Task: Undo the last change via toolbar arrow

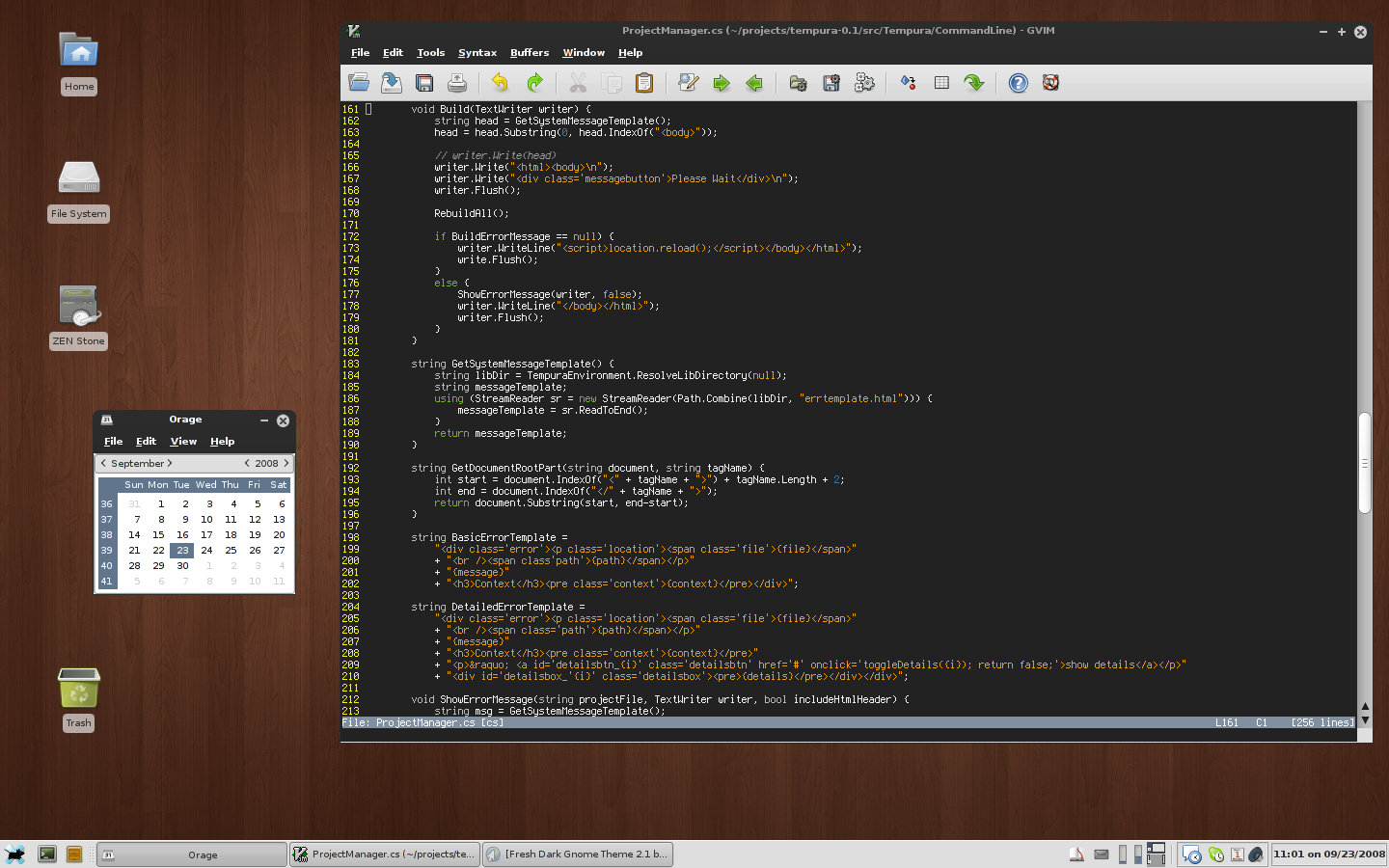Action: 501,83
